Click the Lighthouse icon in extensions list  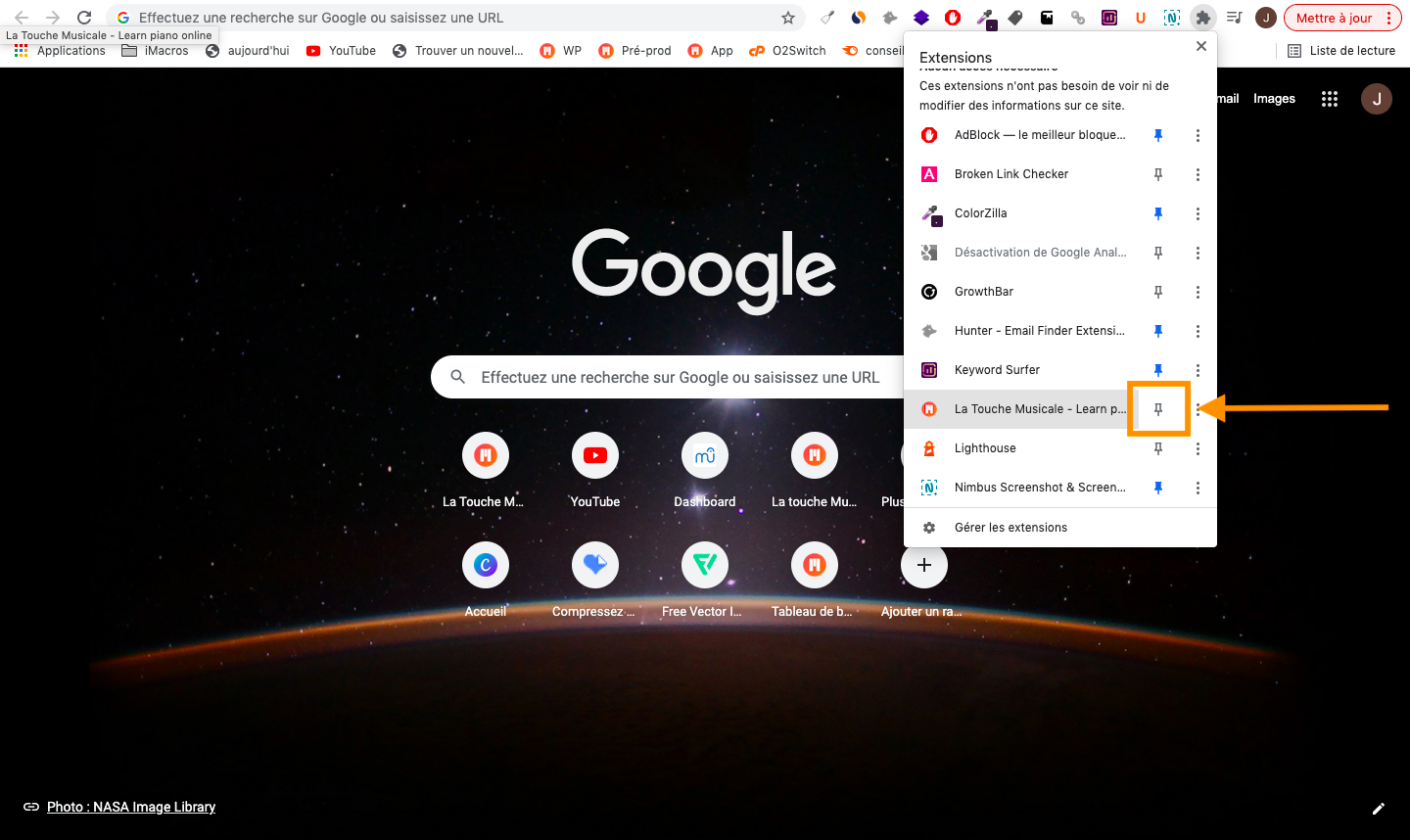click(x=929, y=448)
